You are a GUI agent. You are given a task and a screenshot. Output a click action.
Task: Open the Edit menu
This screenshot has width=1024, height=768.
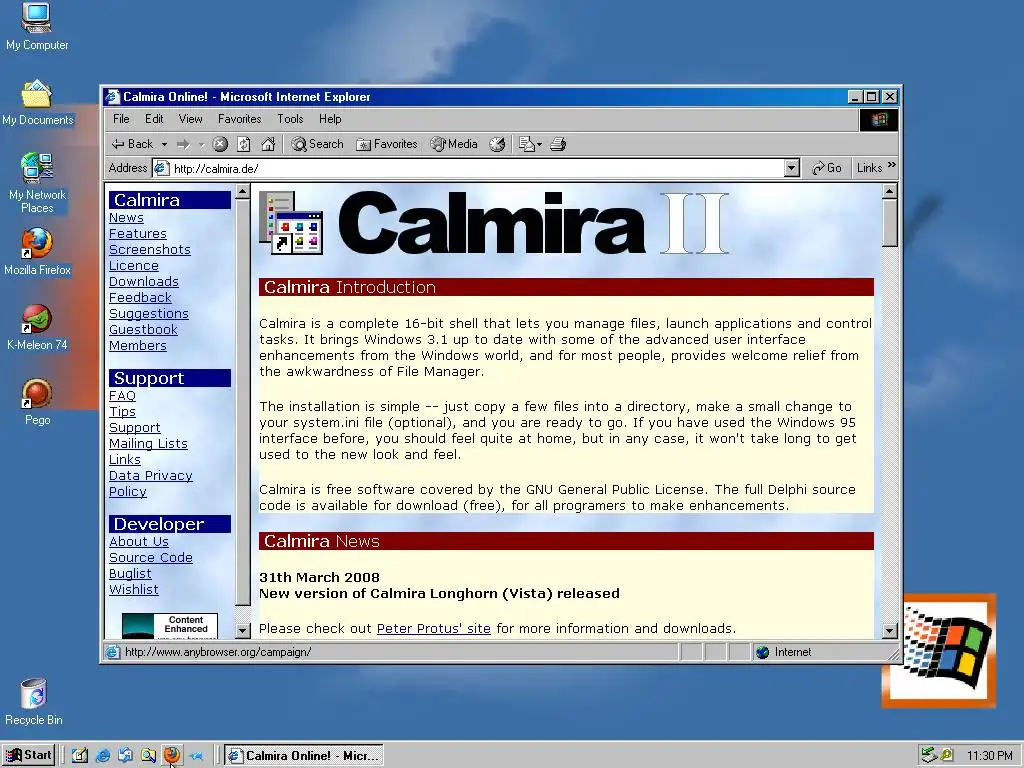point(154,119)
